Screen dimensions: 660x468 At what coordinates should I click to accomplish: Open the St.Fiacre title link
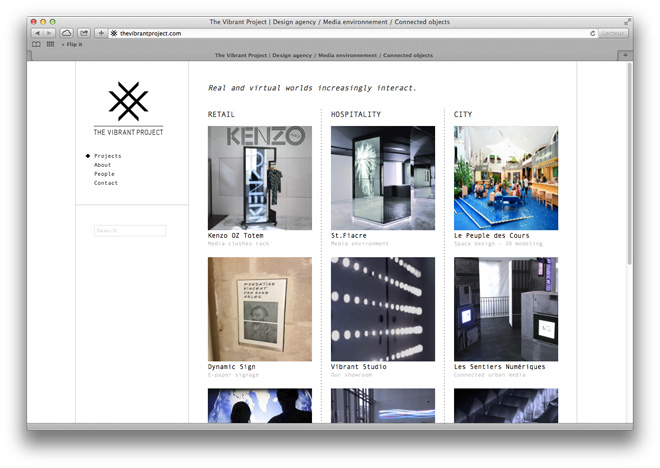349,236
